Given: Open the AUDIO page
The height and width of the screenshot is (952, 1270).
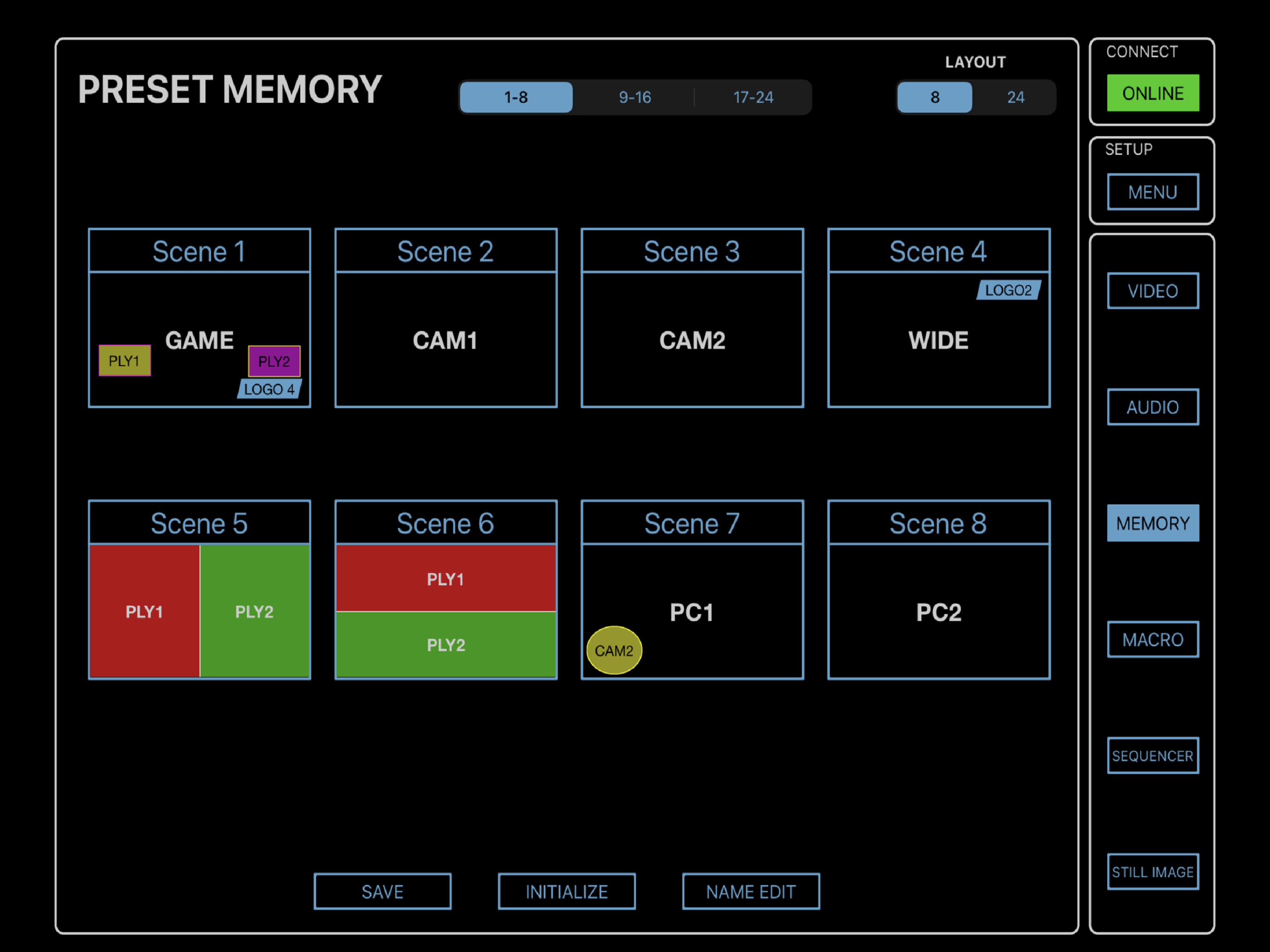Looking at the screenshot, I should (1152, 407).
